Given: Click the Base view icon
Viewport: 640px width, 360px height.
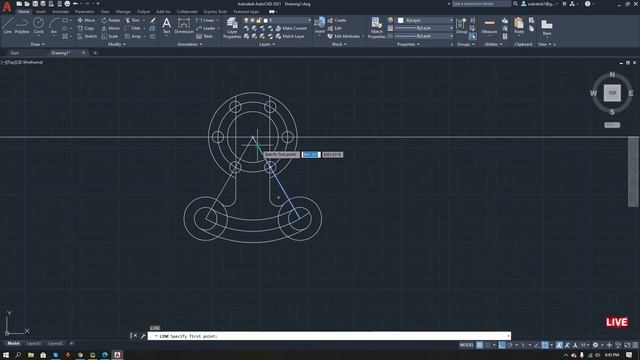Looking at the screenshot, I should pos(547,27).
